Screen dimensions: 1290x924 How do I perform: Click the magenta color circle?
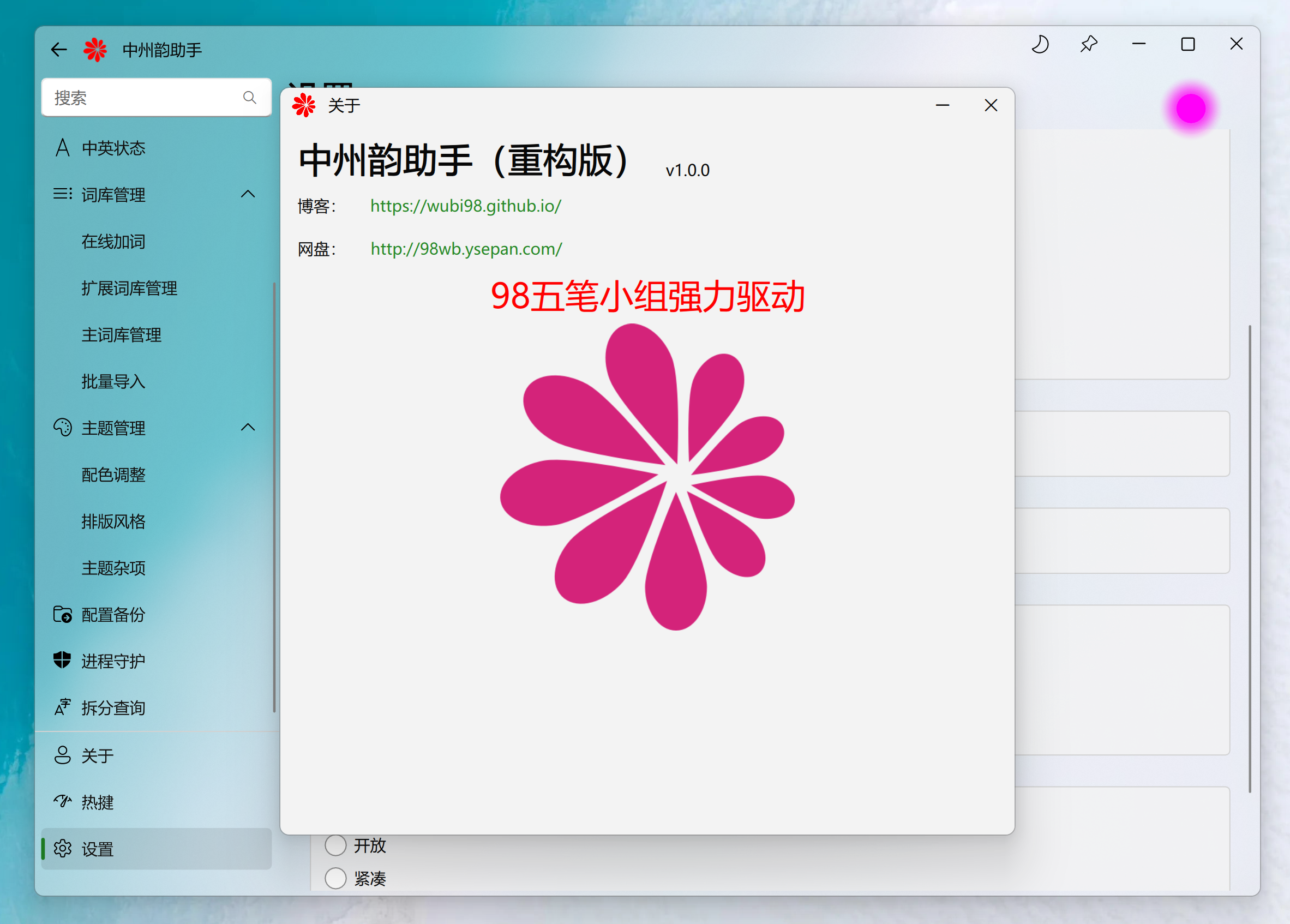pyautogui.click(x=1191, y=109)
